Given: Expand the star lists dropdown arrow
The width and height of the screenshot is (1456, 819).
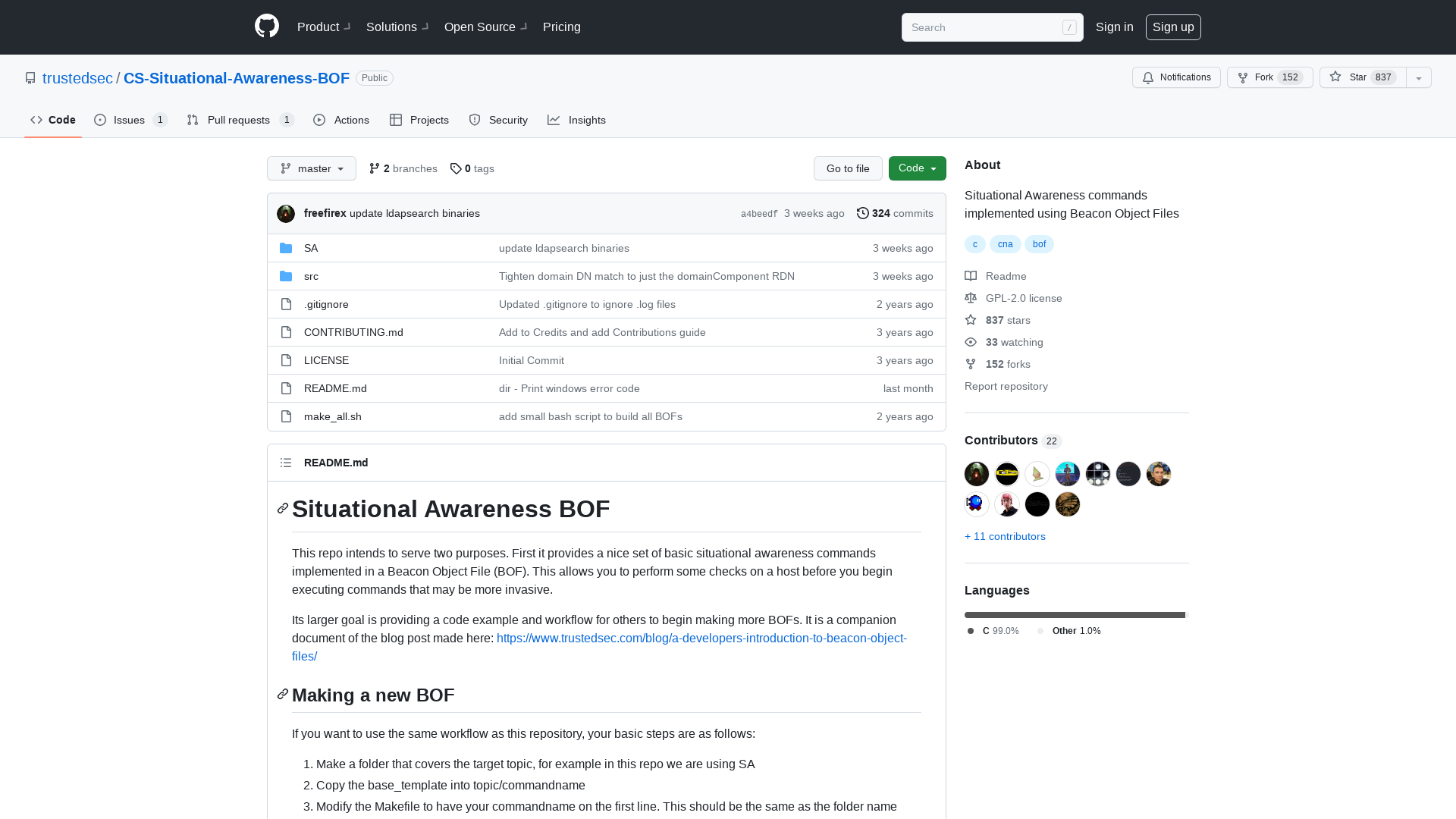Looking at the screenshot, I should [1419, 77].
